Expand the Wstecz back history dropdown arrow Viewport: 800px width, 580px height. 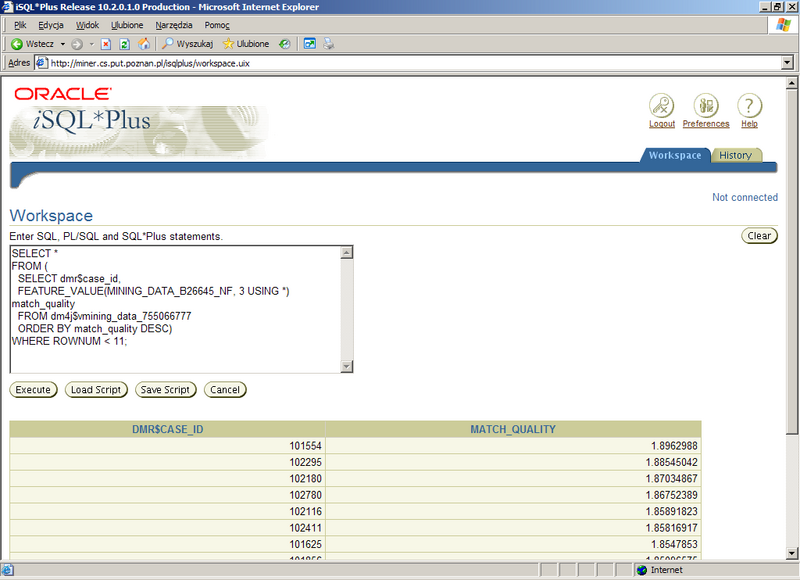click(63, 44)
